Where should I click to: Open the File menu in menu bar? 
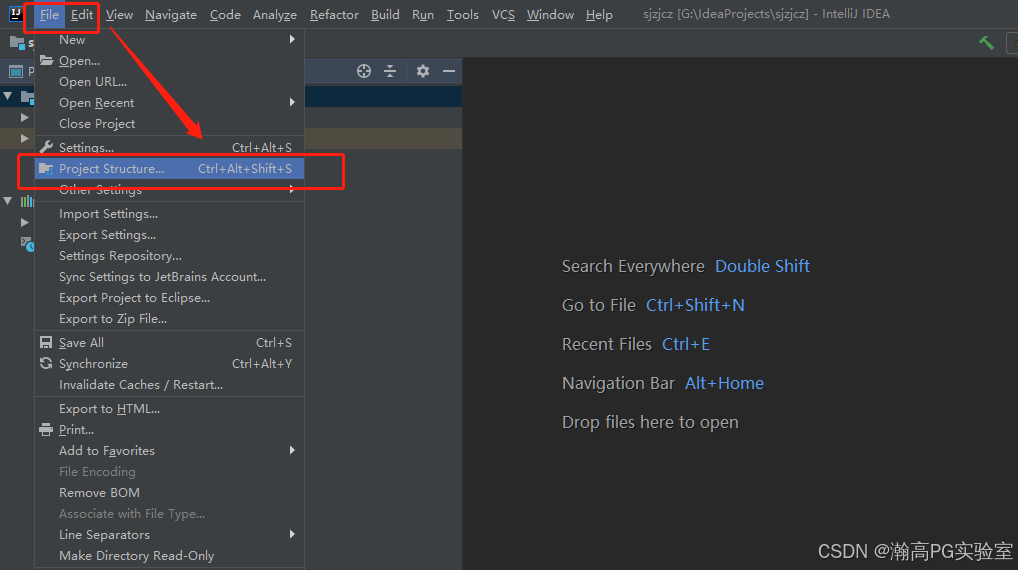(49, 14)
